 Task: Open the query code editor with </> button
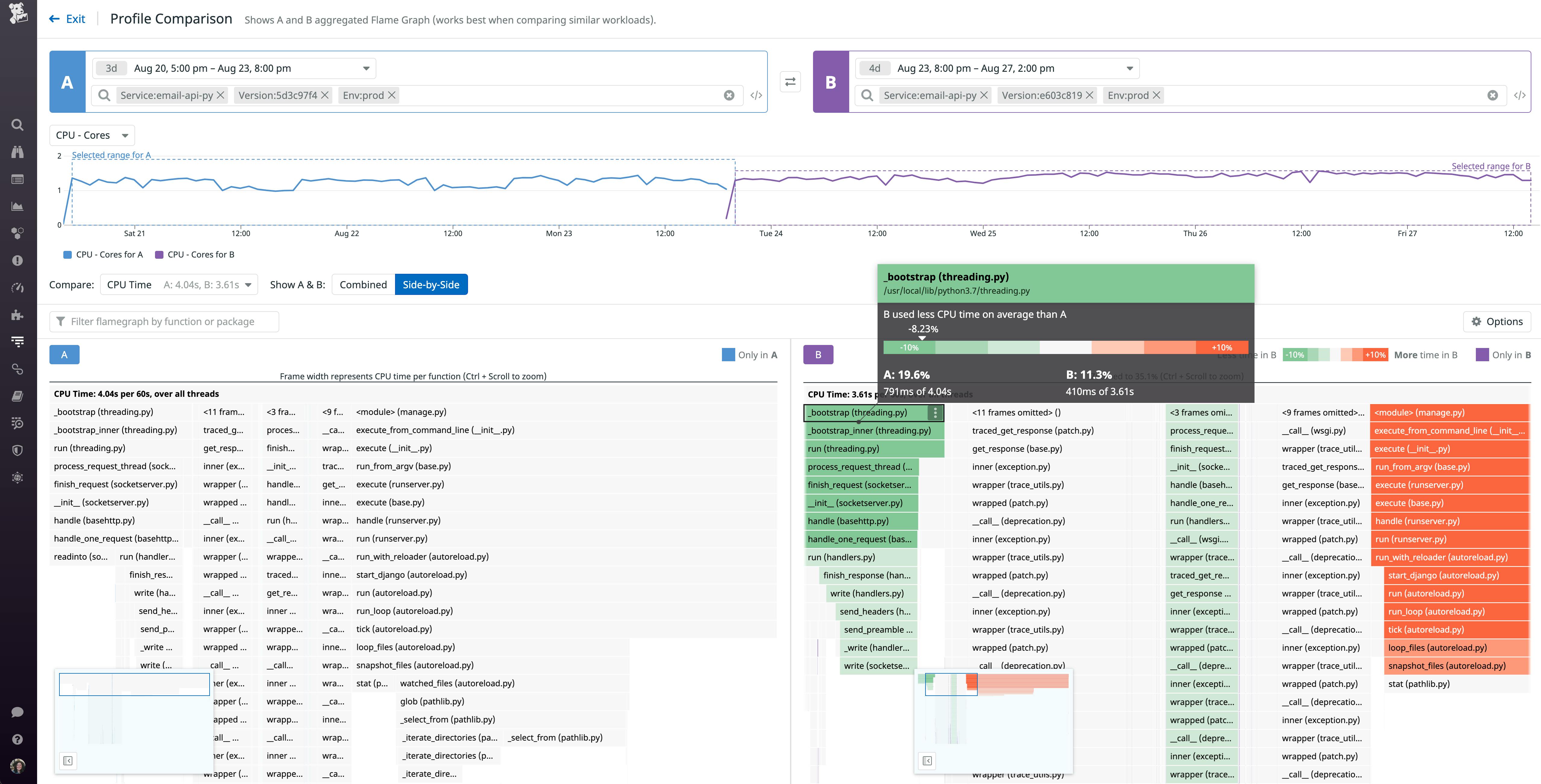[757, 95]
